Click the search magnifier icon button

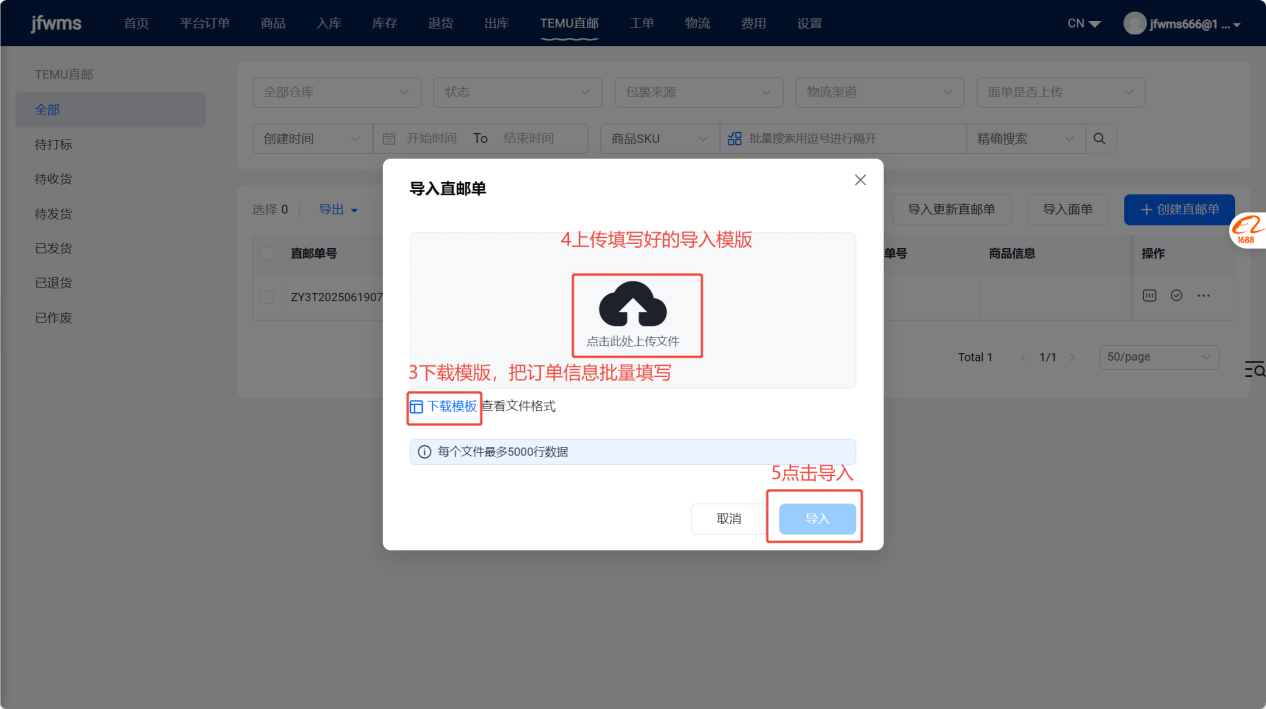1100,139
